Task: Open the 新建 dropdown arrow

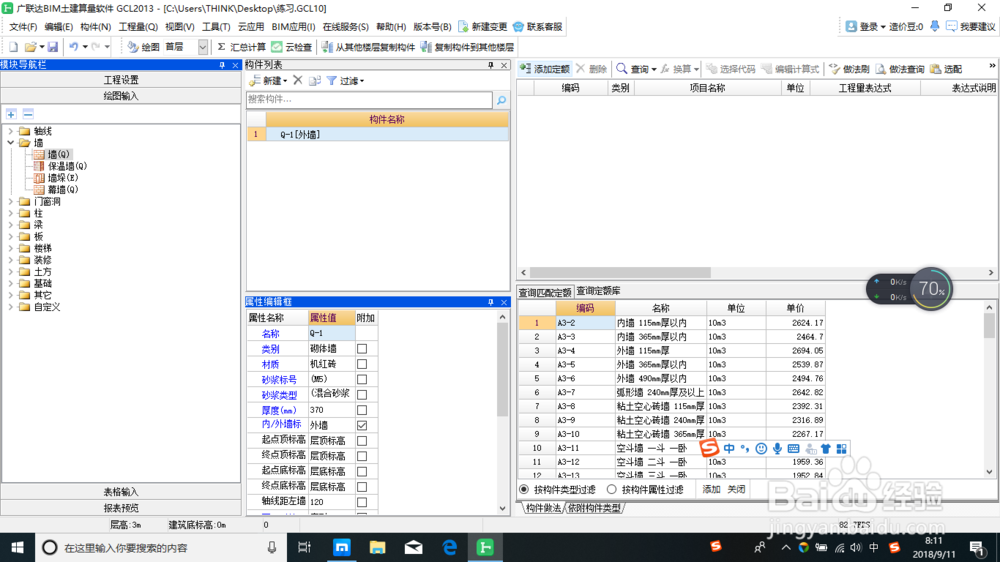Action: (285, 81)
